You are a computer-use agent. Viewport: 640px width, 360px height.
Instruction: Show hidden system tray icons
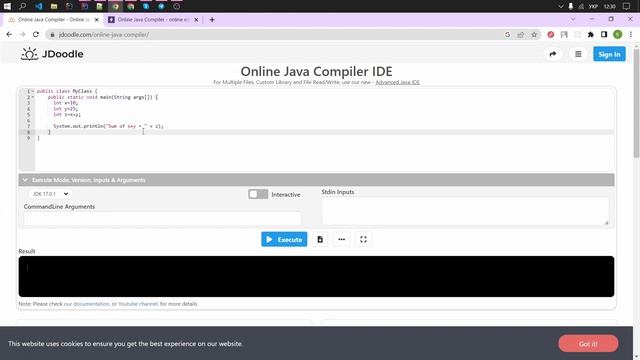click(x=560, y=6)
